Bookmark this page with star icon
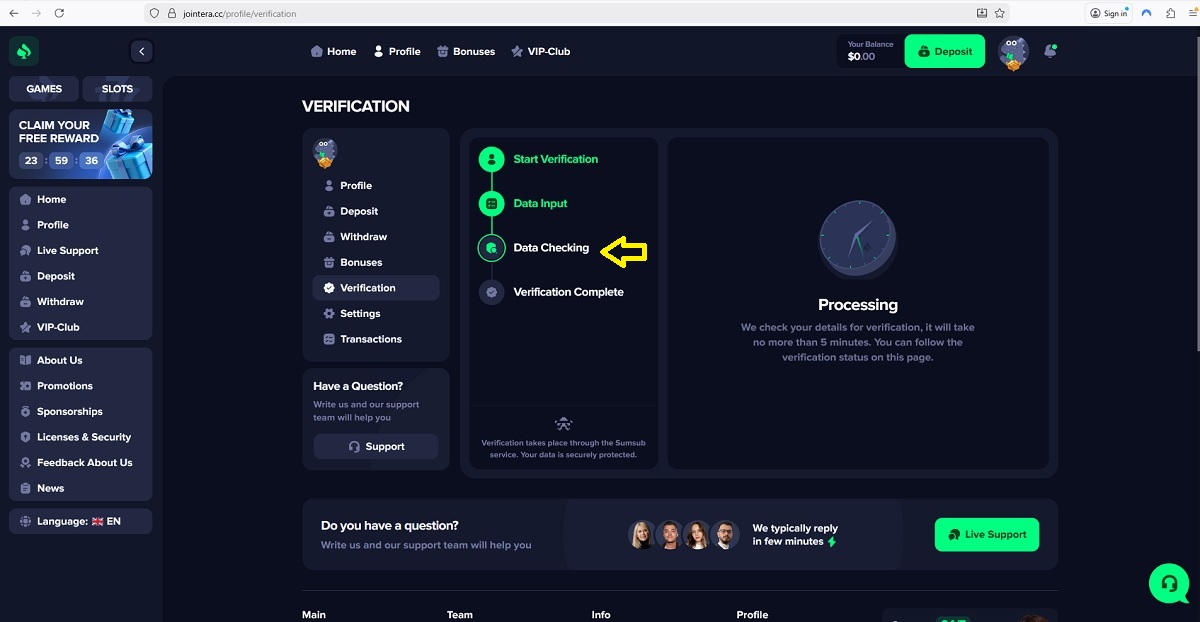 (x=999, y=13)
